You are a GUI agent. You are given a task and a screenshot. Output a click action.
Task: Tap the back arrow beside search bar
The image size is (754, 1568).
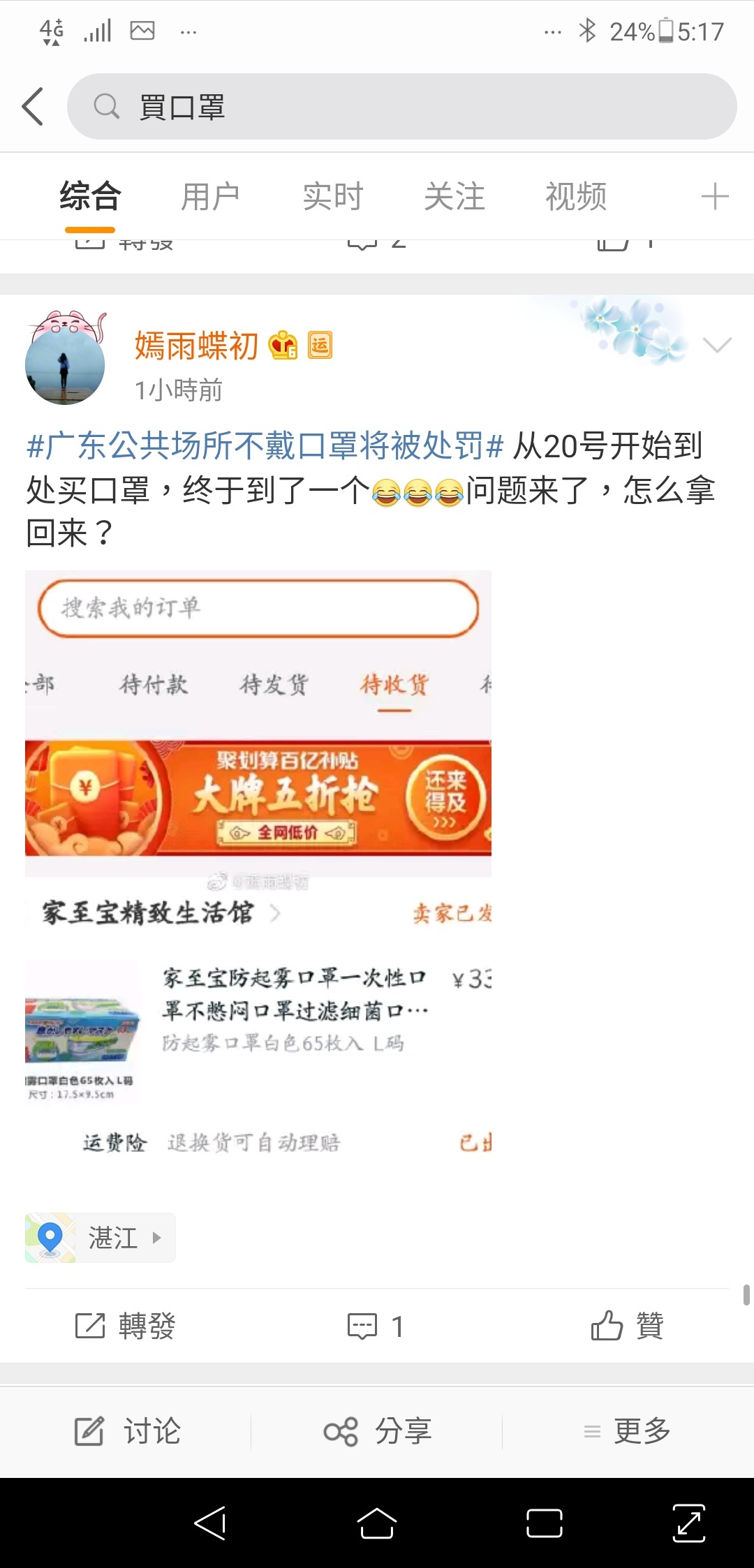point(33,107)
